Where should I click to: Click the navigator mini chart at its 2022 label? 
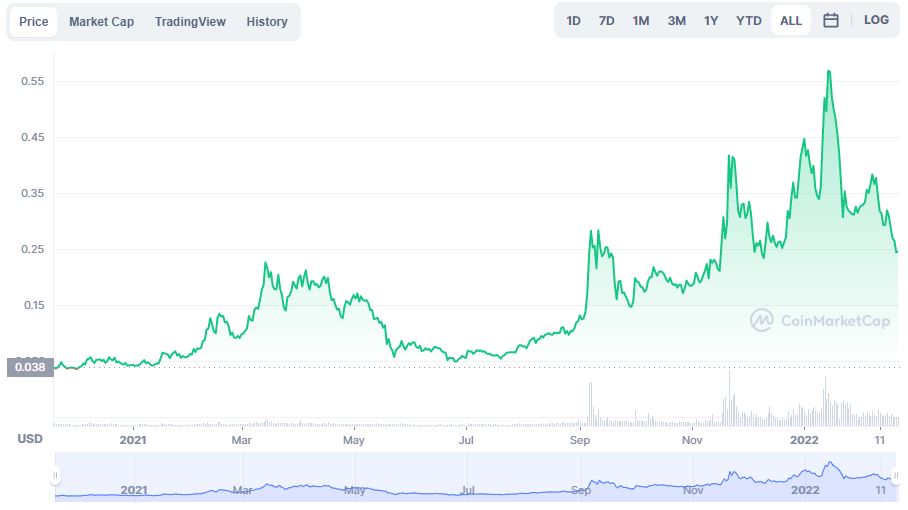tap(805, 490)
